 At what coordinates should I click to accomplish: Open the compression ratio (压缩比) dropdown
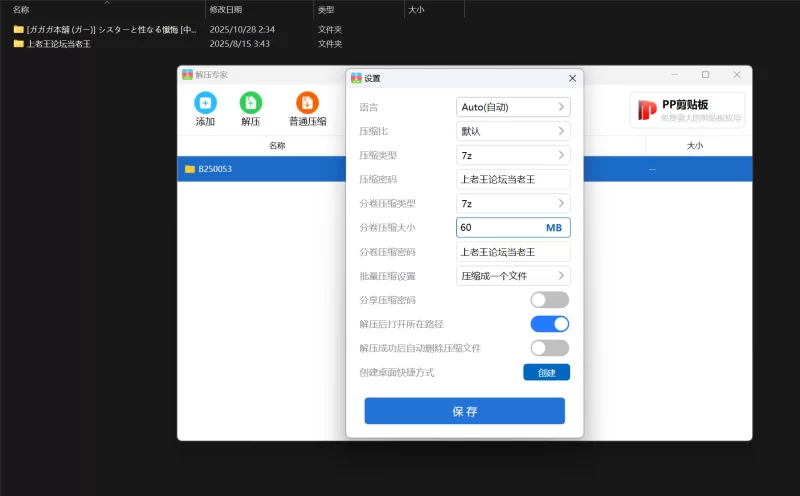[x=513, y=131]
